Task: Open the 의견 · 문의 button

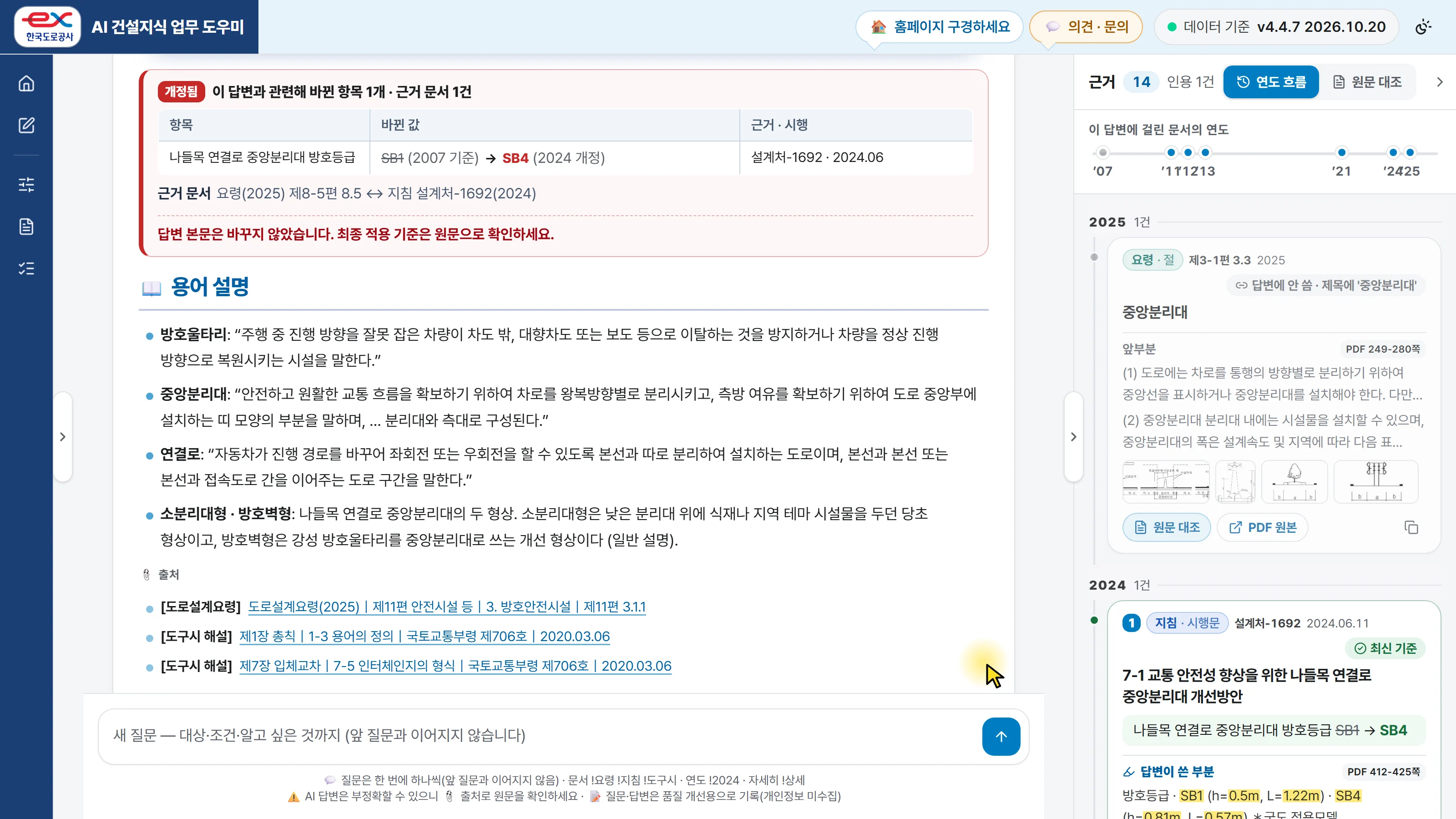Action: [1086, 26]
